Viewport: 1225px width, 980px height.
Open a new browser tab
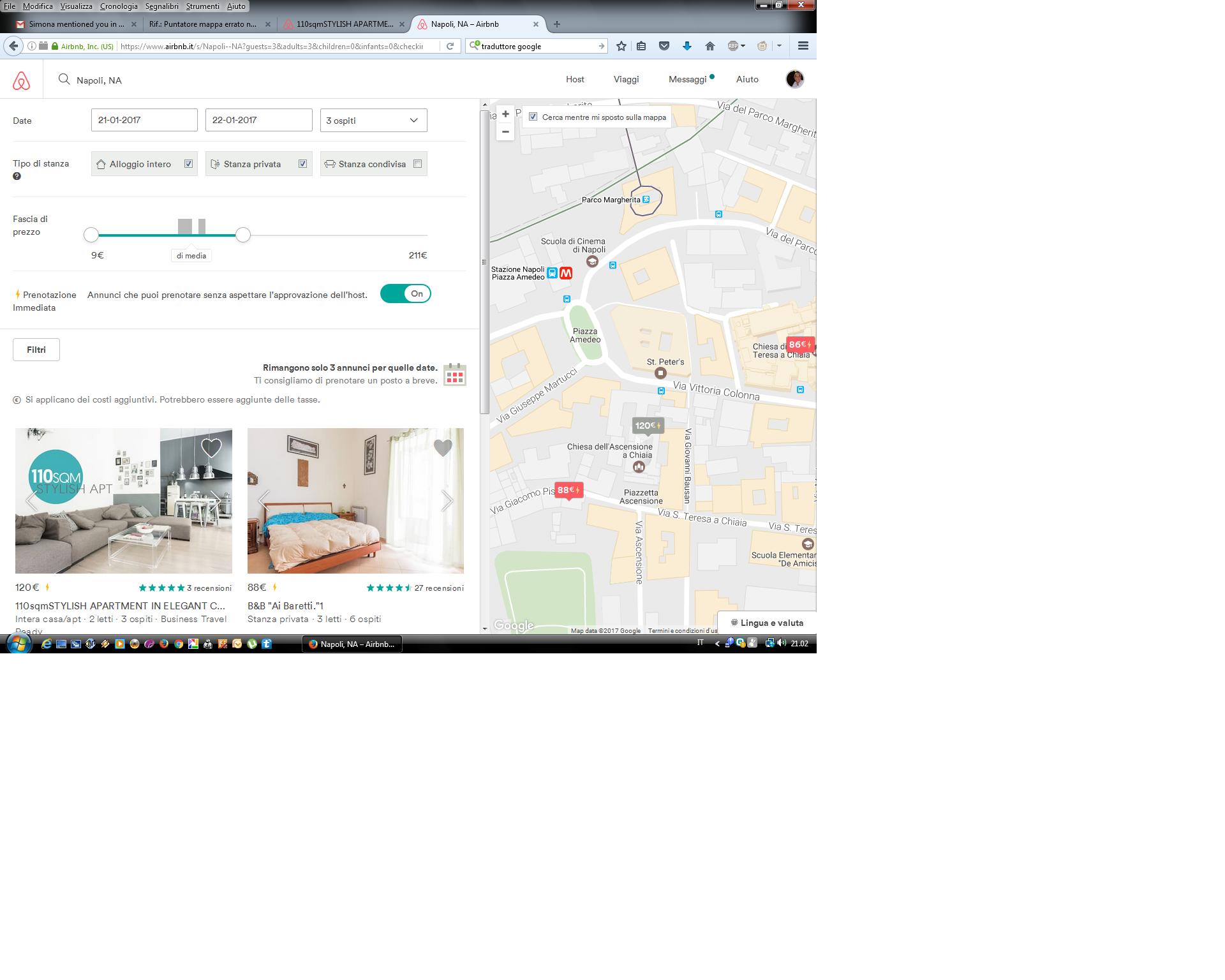pyautogui.click(x=557, y=24)
